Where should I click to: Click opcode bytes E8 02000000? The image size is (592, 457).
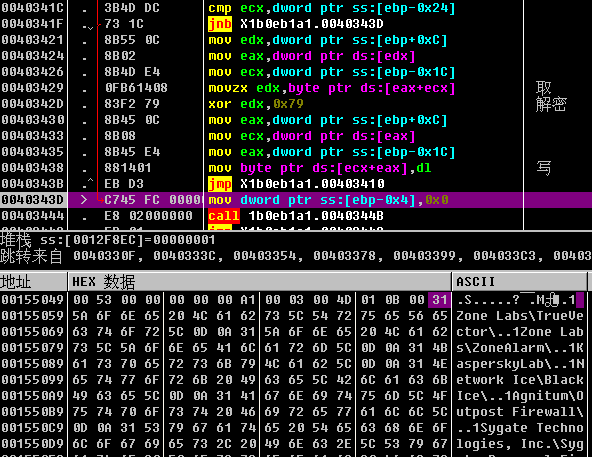pos(148,216)
